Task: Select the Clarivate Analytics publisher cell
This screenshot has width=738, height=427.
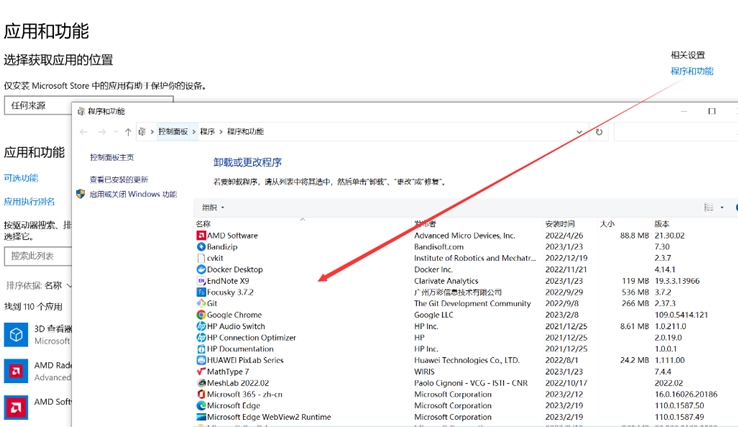Action: tap(446, 281)
